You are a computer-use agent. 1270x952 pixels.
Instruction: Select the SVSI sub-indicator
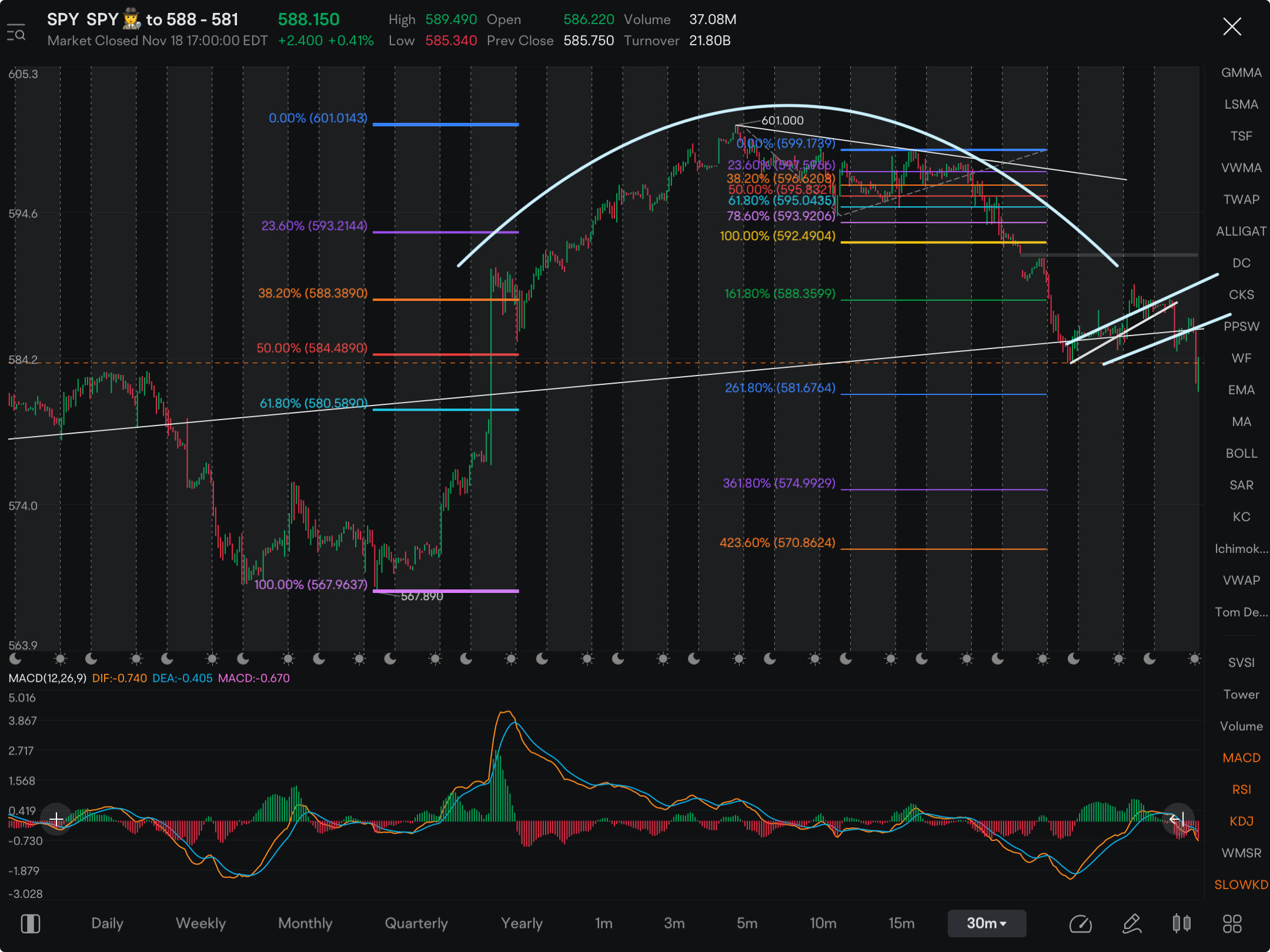click(x=1241, y=662)
